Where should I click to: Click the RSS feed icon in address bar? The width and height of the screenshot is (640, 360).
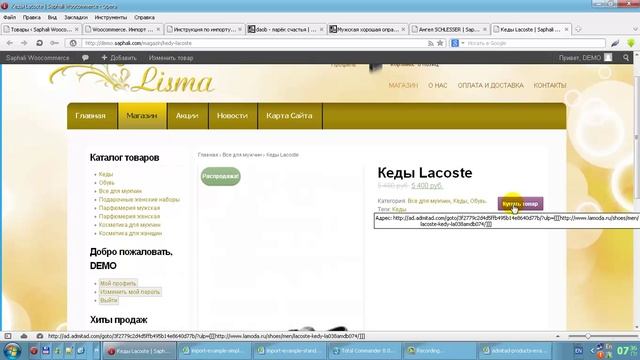[431, 43]
